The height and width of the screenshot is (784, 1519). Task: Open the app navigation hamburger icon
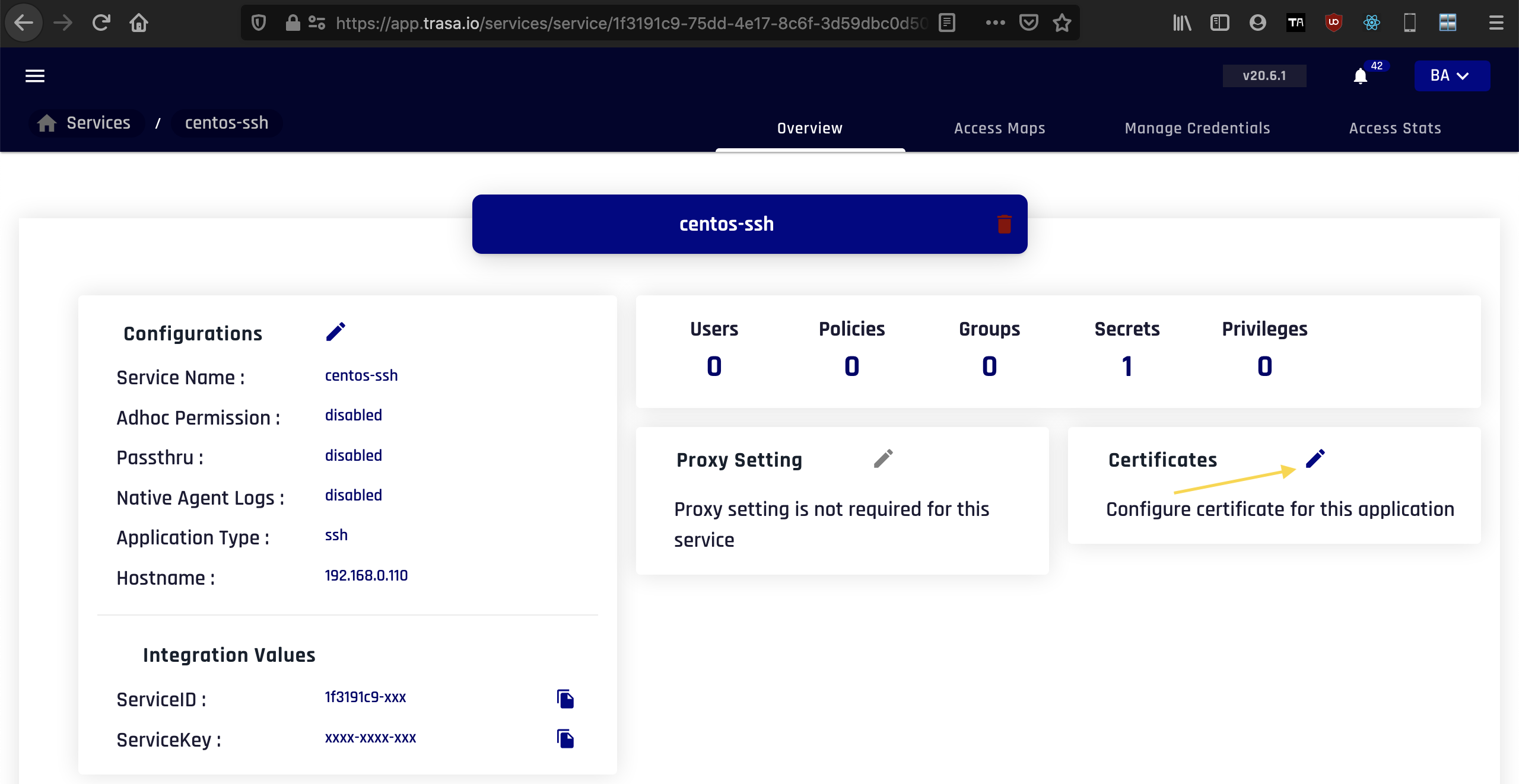tap(34, 76)
